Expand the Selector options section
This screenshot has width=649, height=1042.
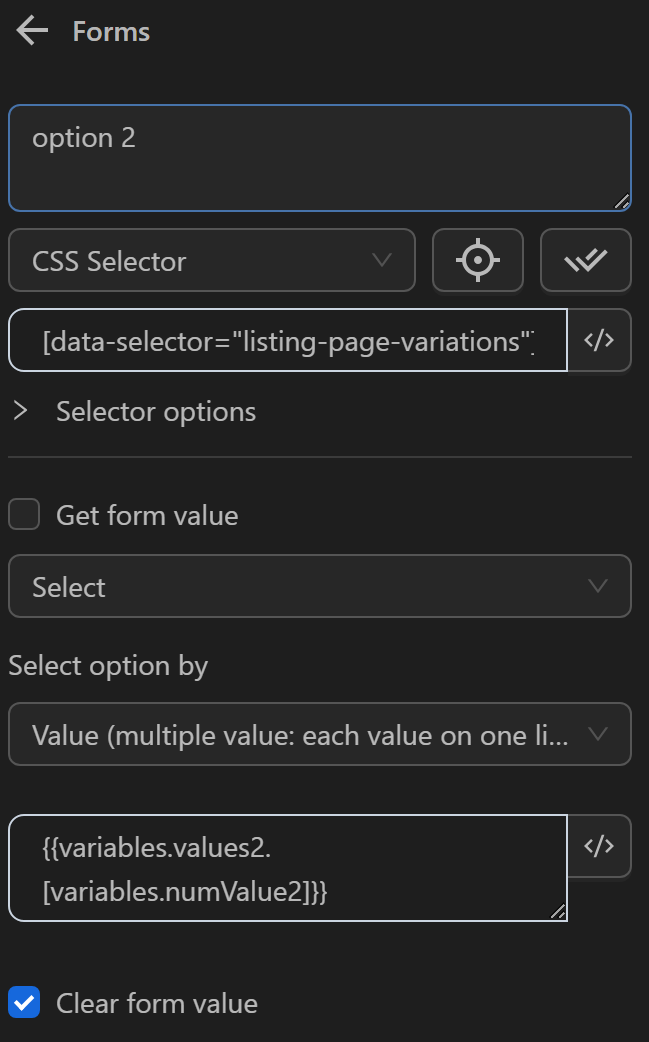[x=156, y=412]
